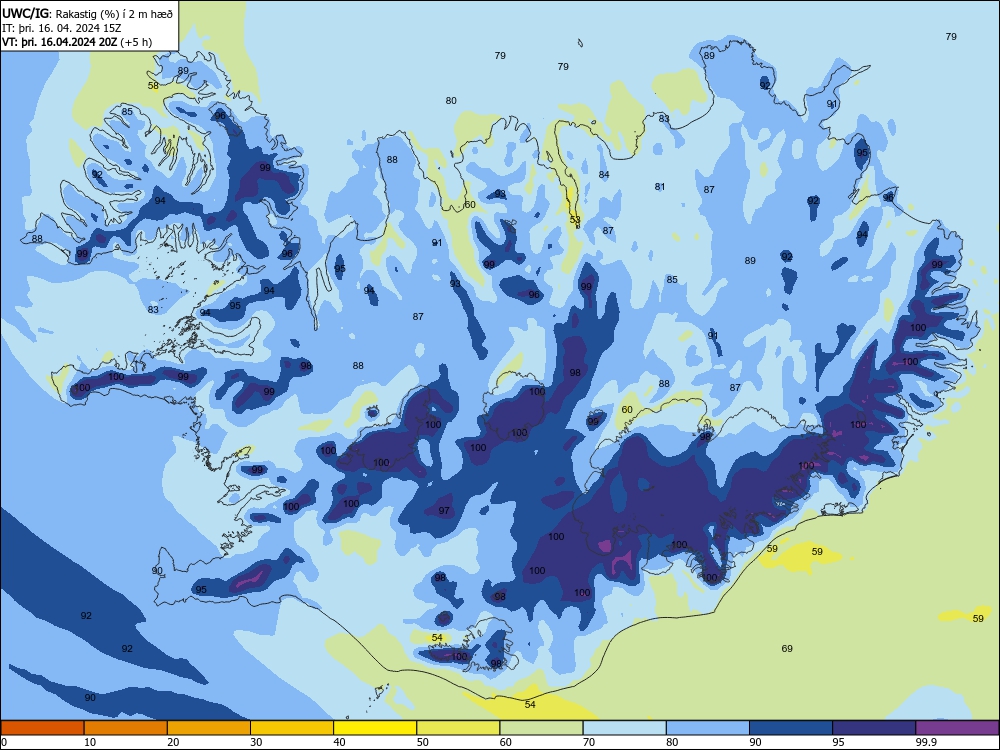The height and width of the screenshot is (750, 1000).
Task: Click the 53 humidity value on the map
Action: click(575, 219)
